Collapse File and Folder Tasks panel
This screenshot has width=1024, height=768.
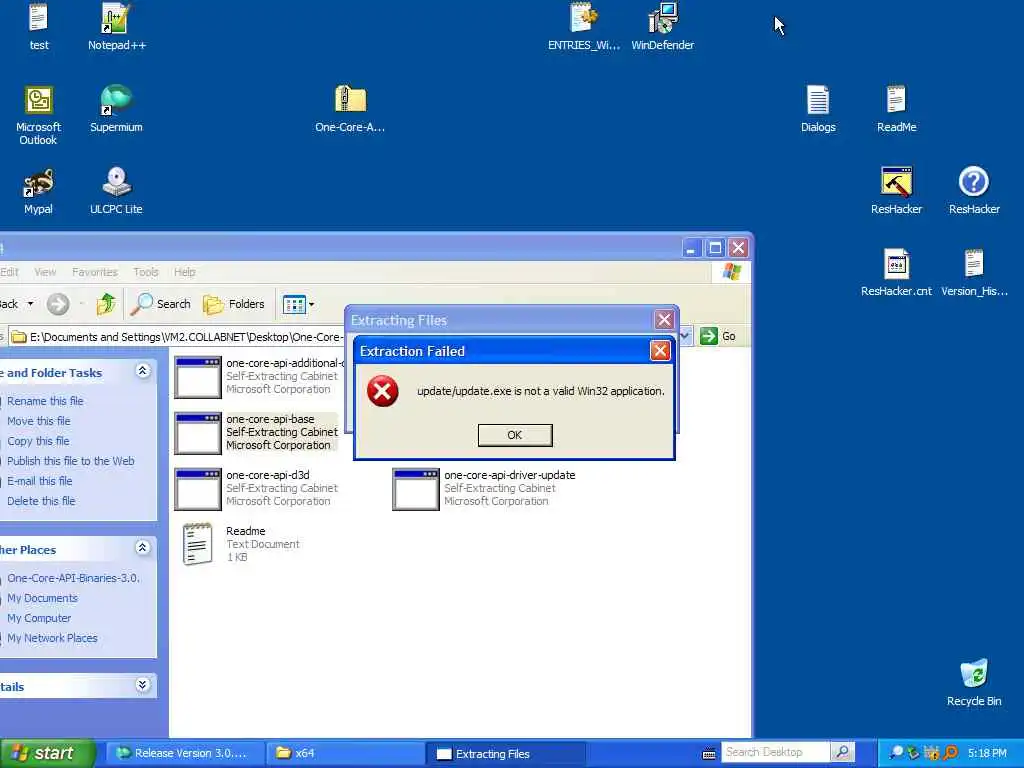point(142,372)
